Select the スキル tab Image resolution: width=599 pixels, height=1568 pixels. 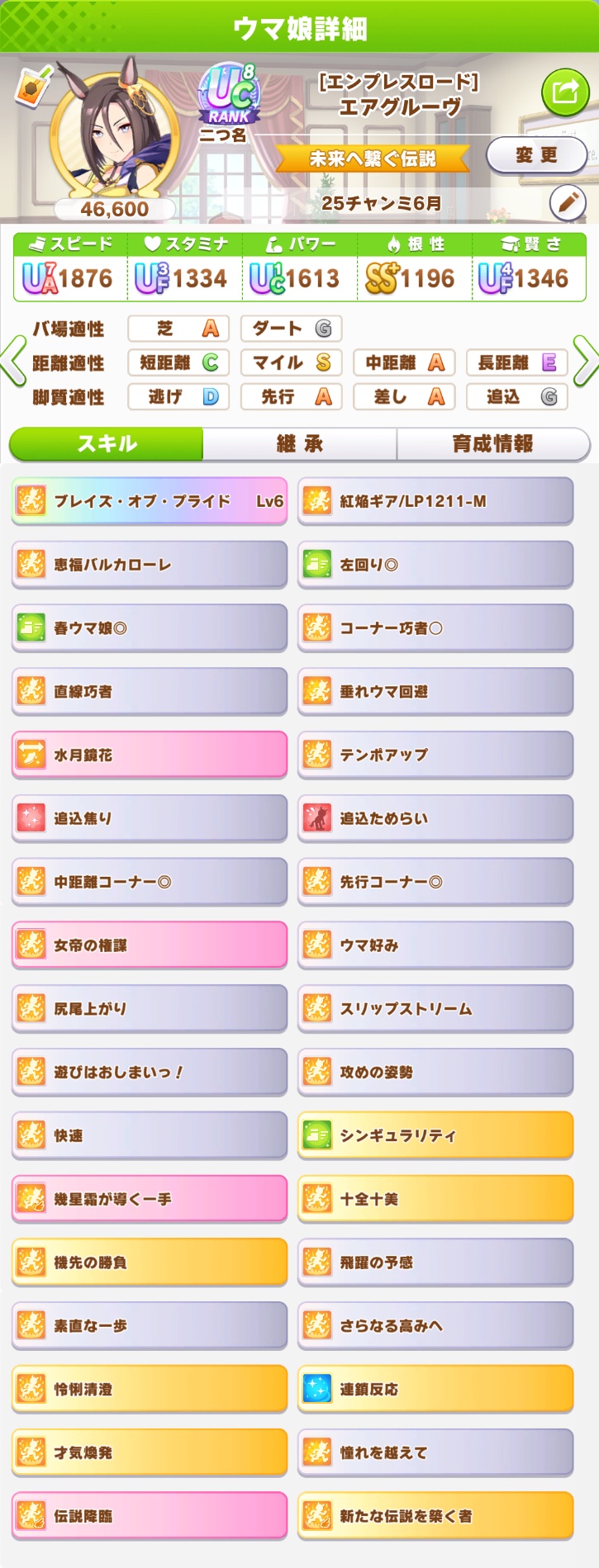click(107, 443)
